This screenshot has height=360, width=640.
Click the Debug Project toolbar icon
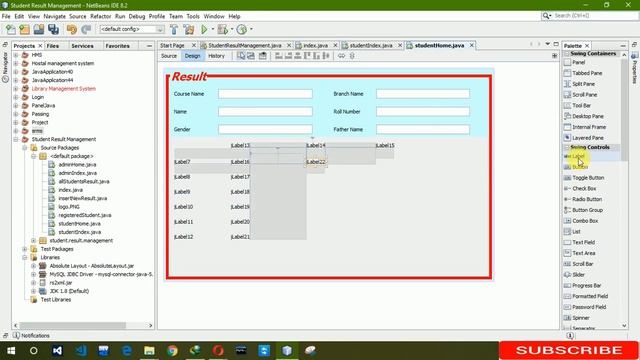(222, 29)
